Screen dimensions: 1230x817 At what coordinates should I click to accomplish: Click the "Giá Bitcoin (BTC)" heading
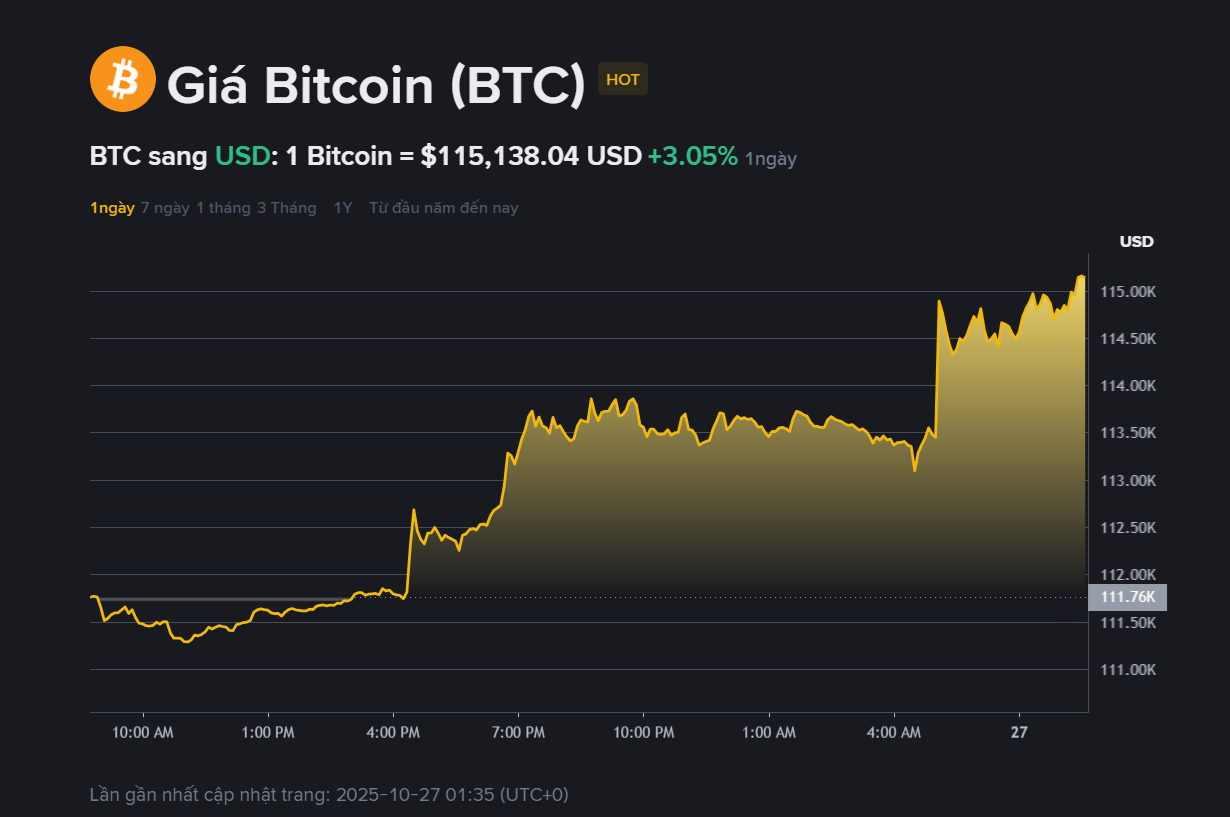pyautogui.click(x=378, y=85)
